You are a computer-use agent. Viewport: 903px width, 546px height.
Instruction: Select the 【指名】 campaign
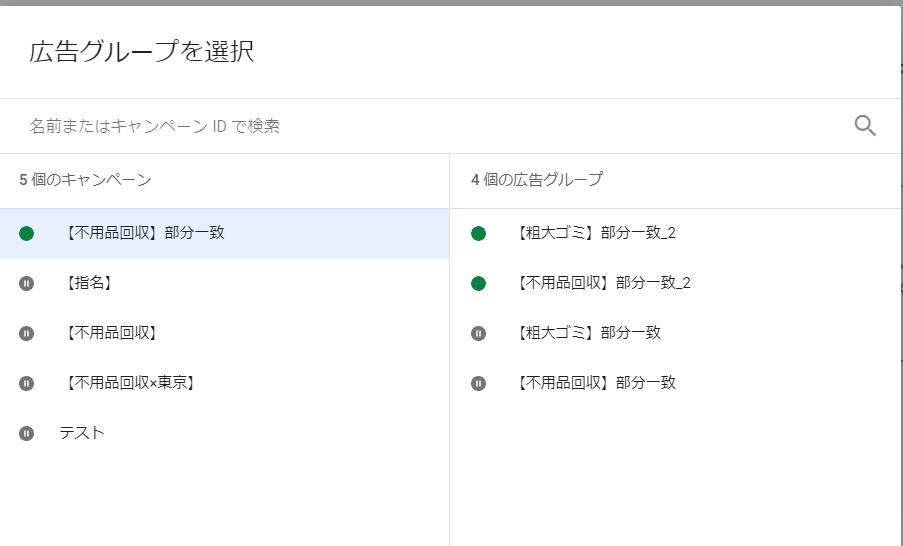[225, 283]
